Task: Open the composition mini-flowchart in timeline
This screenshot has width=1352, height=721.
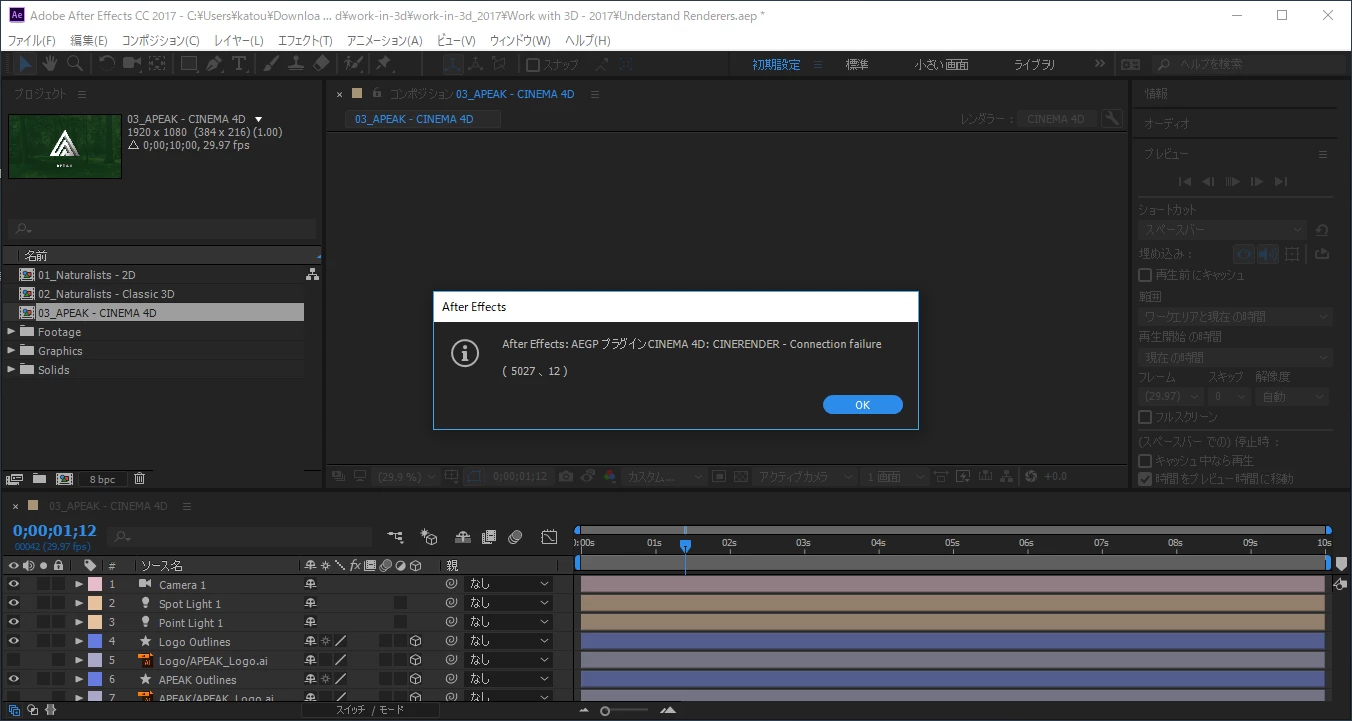Action: [x=396, y=537]
